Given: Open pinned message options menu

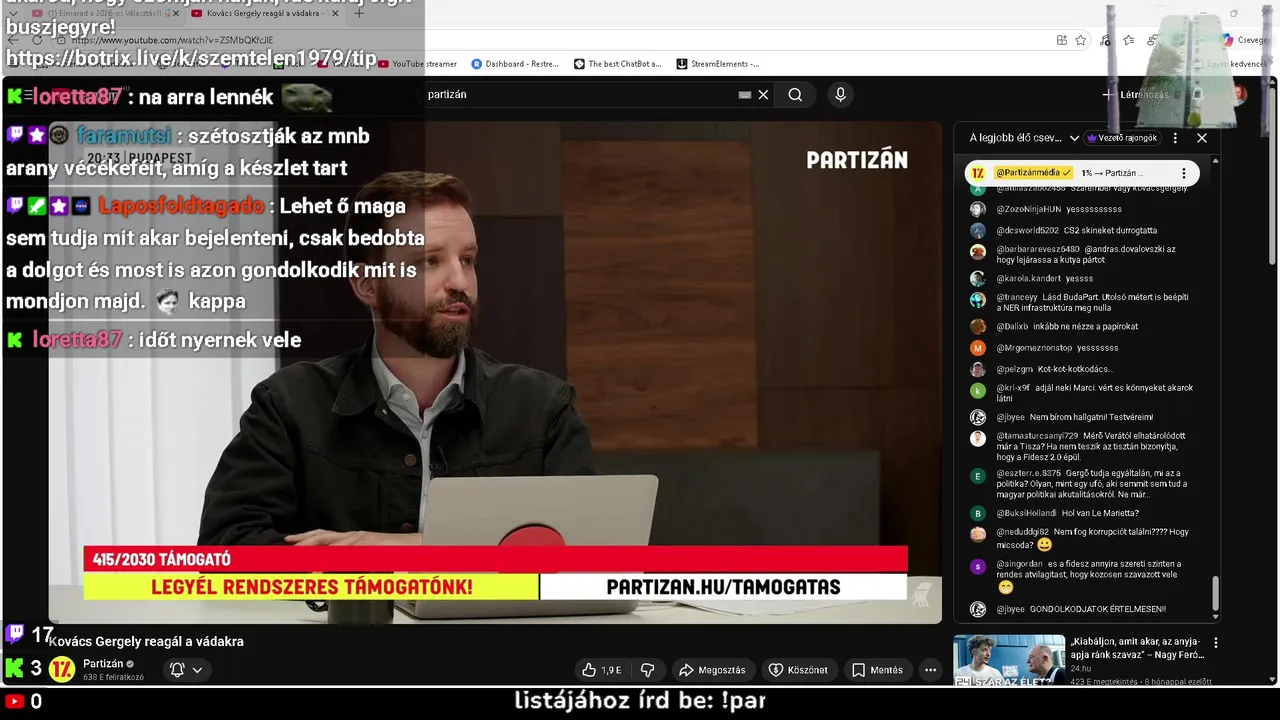Looking at the screenshot, I should (x=1184, y=173).
